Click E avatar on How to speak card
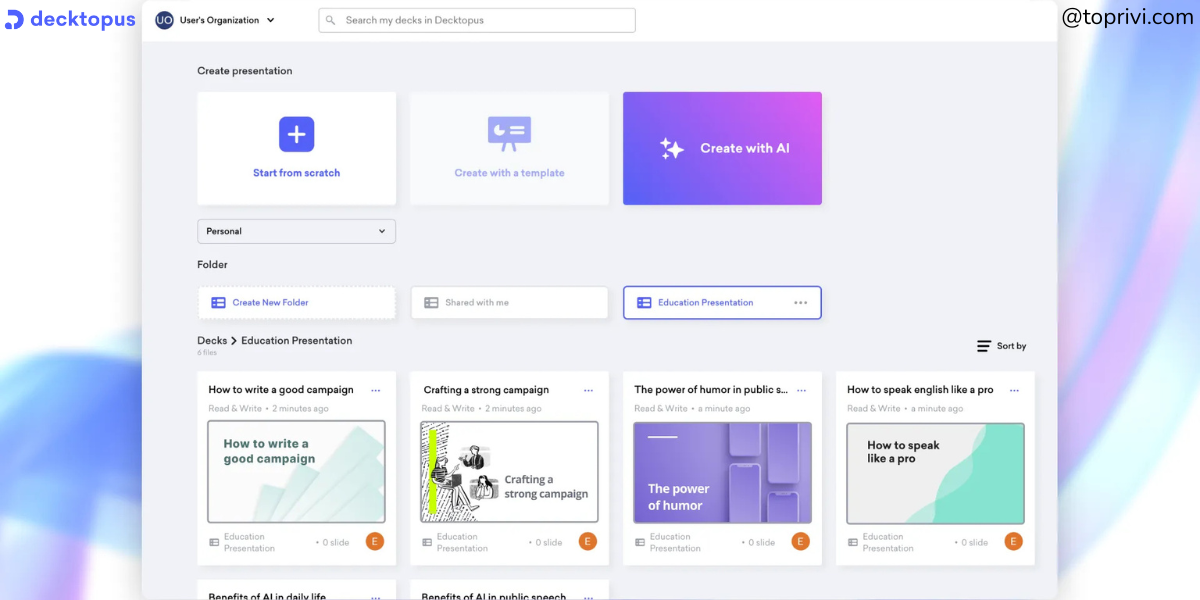The image size is (1200, 600). (x=1014, y=542)
